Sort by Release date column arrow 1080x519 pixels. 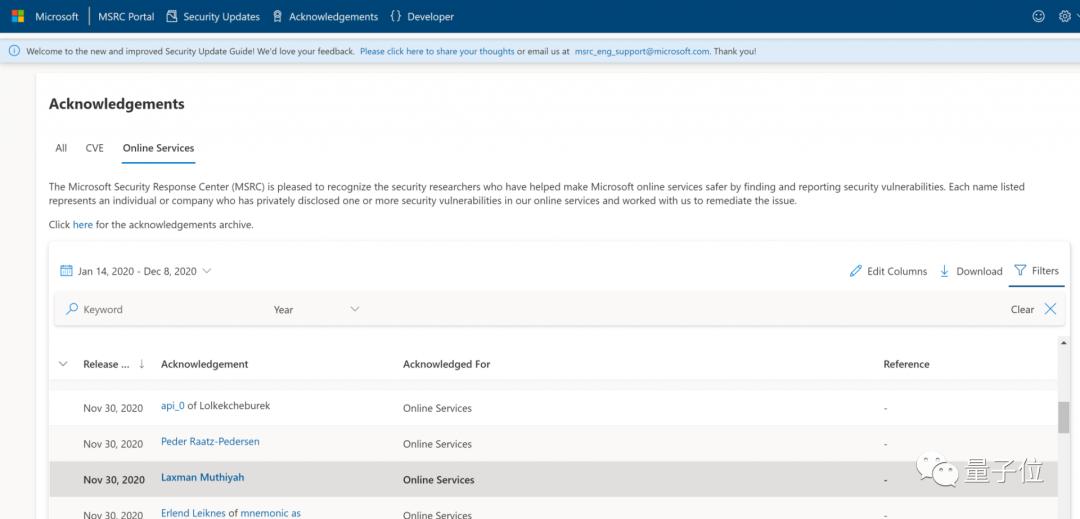point(141,364)
